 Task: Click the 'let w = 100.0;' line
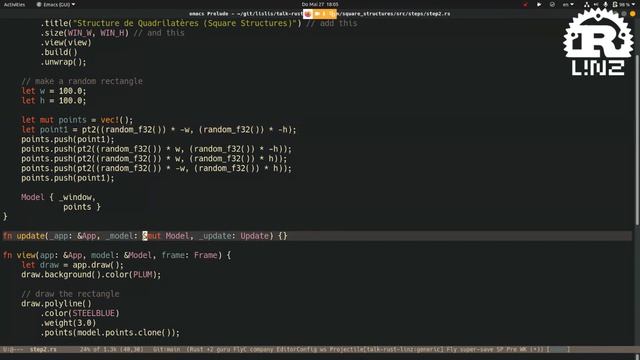click(54, 91)
